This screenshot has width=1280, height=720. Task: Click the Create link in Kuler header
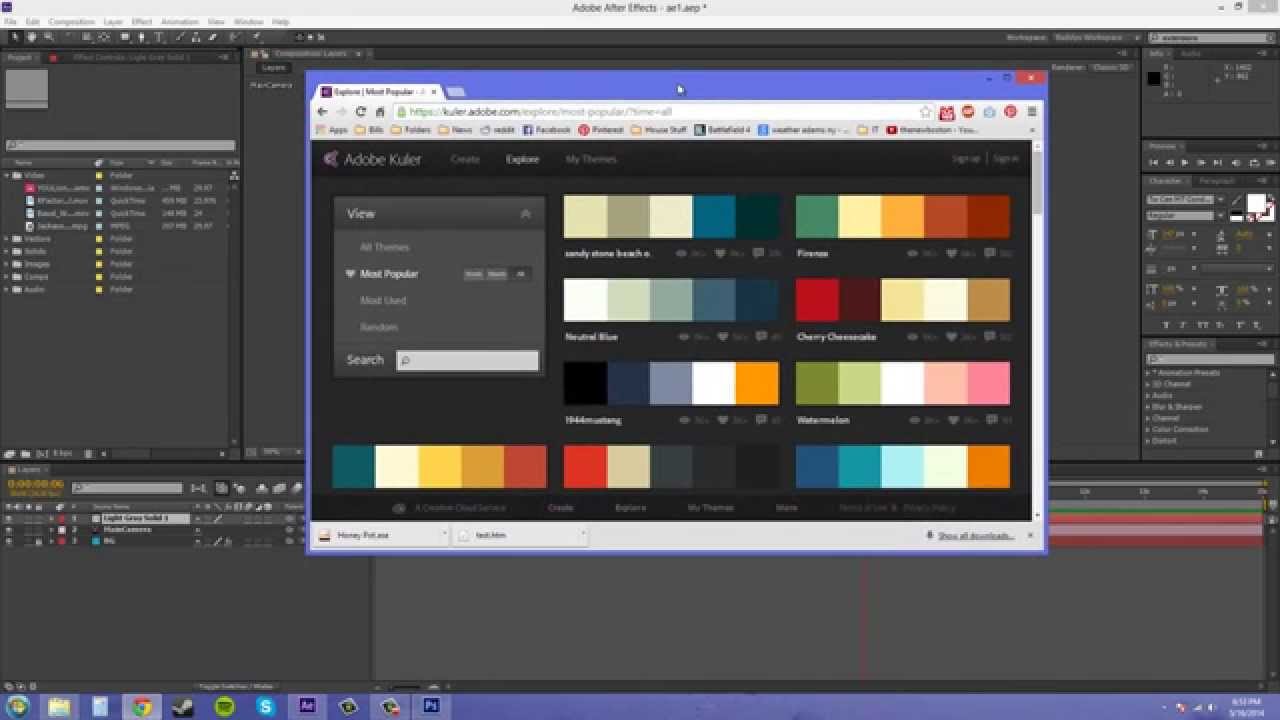click(465, 159)
